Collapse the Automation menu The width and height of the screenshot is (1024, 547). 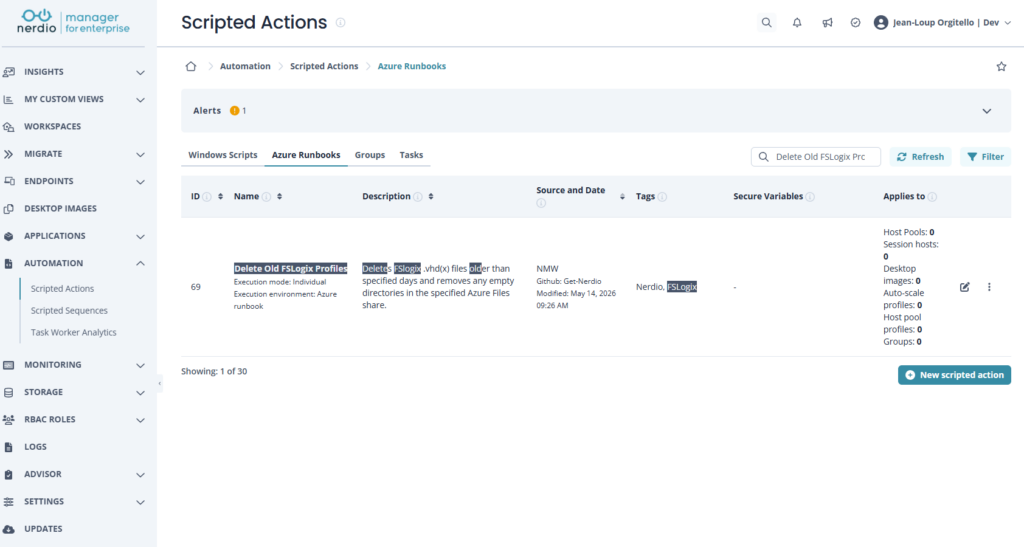point(140,263)
